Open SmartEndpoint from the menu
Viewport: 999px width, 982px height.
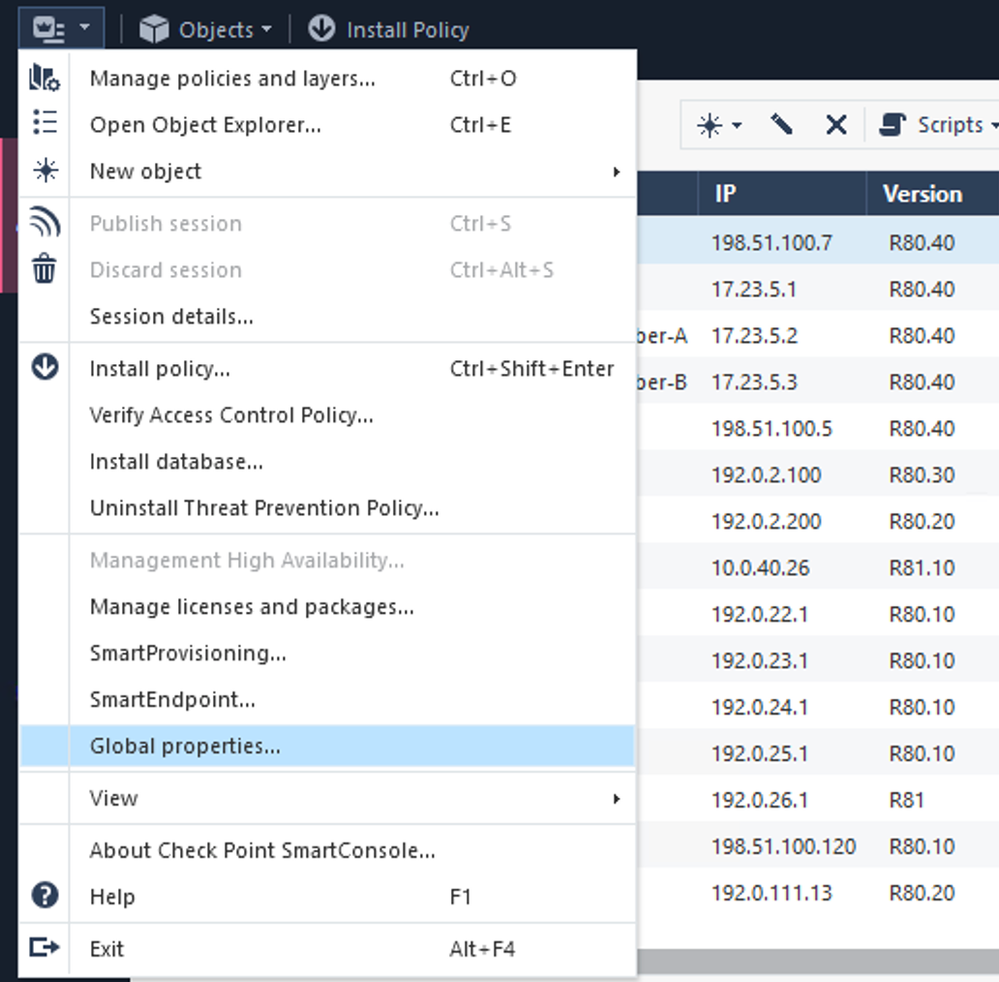[x=327, y=700]
